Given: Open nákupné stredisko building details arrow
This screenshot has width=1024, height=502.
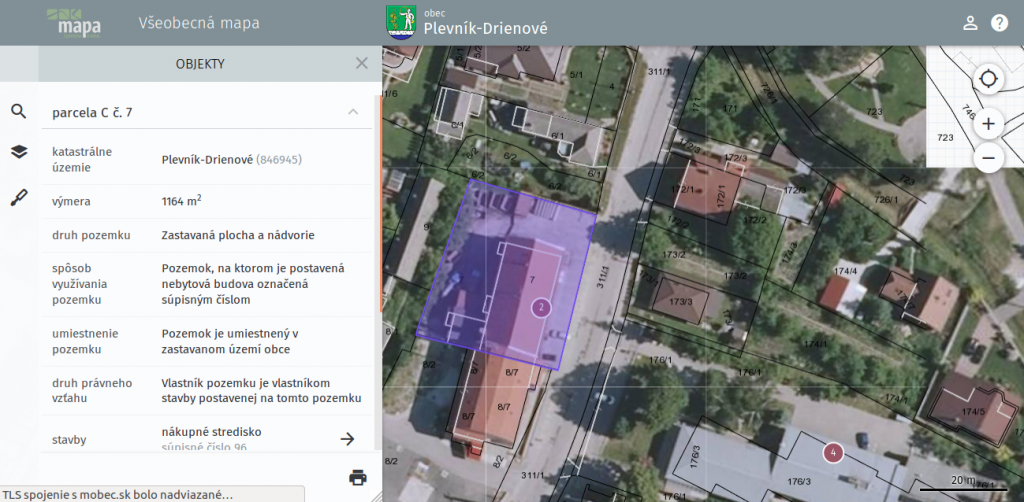Looking at the screenshot, I should [x=347, y=438].
